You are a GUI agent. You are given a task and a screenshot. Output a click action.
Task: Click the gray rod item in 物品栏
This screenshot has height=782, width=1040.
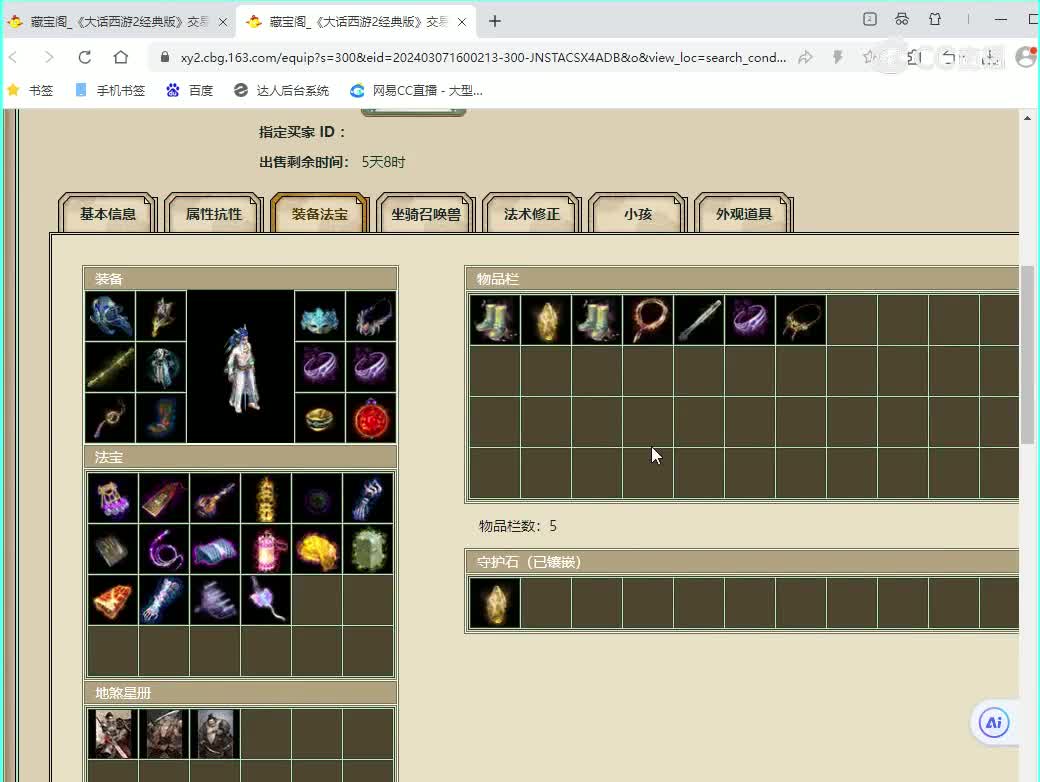[x=699, y=320]
